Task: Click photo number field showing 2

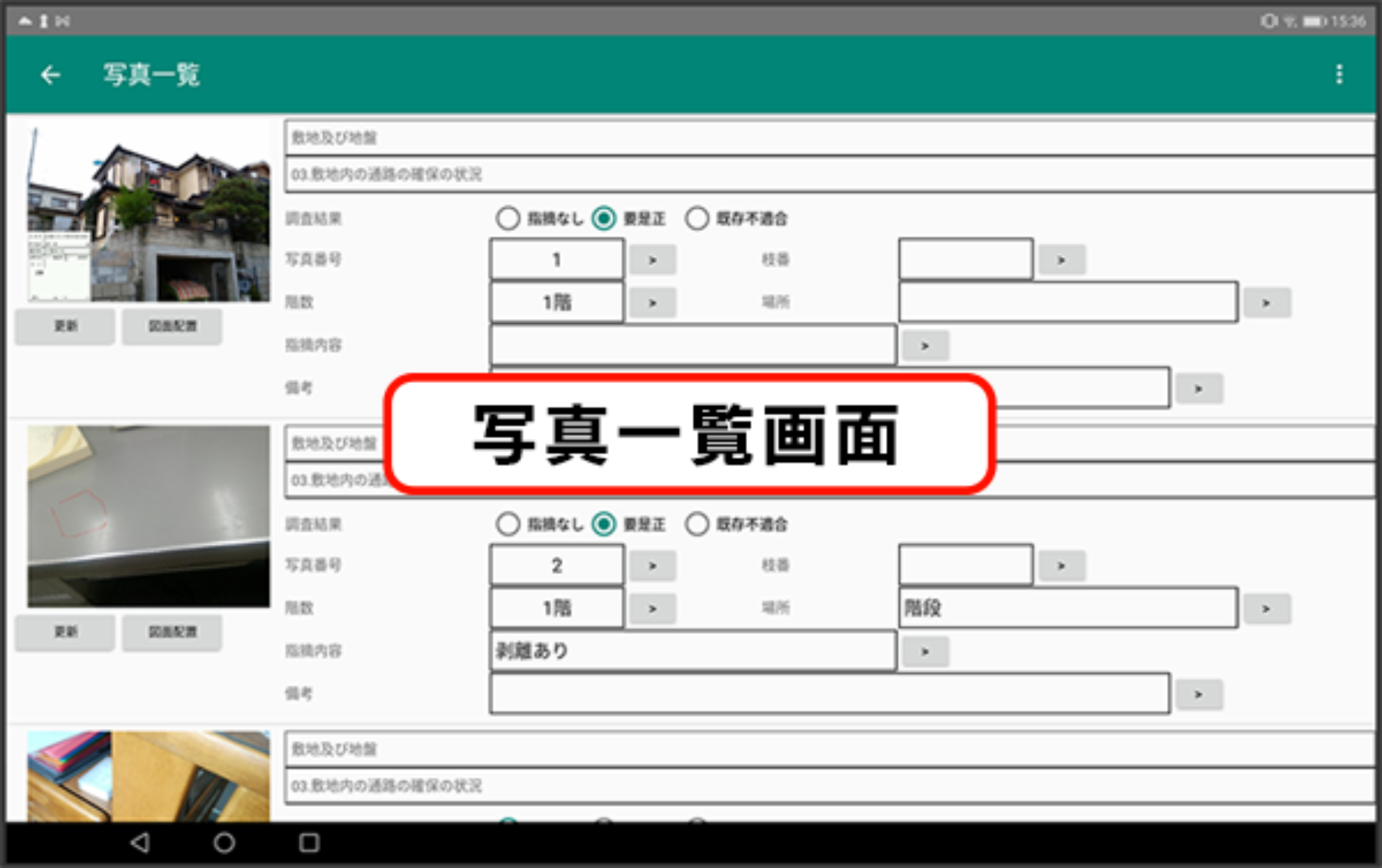Action: (556, 566)
